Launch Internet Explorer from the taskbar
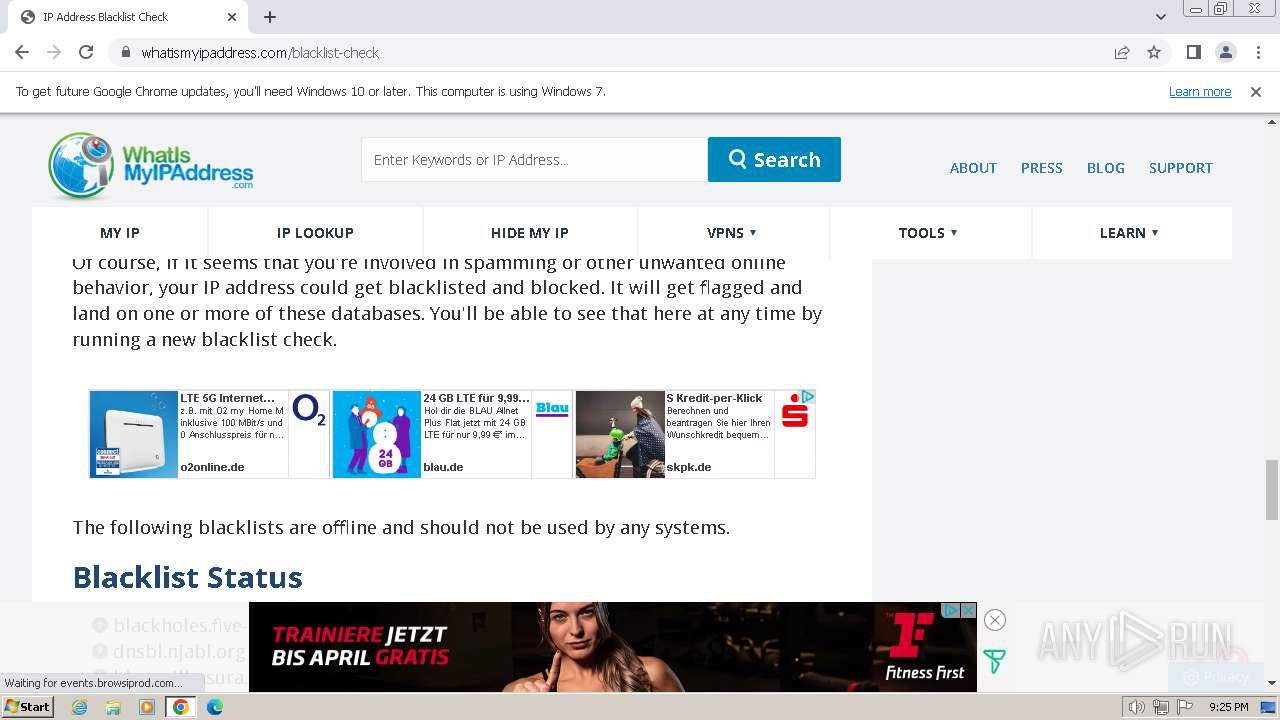This screenshot has height=720, width=1280. coord(80,707)
